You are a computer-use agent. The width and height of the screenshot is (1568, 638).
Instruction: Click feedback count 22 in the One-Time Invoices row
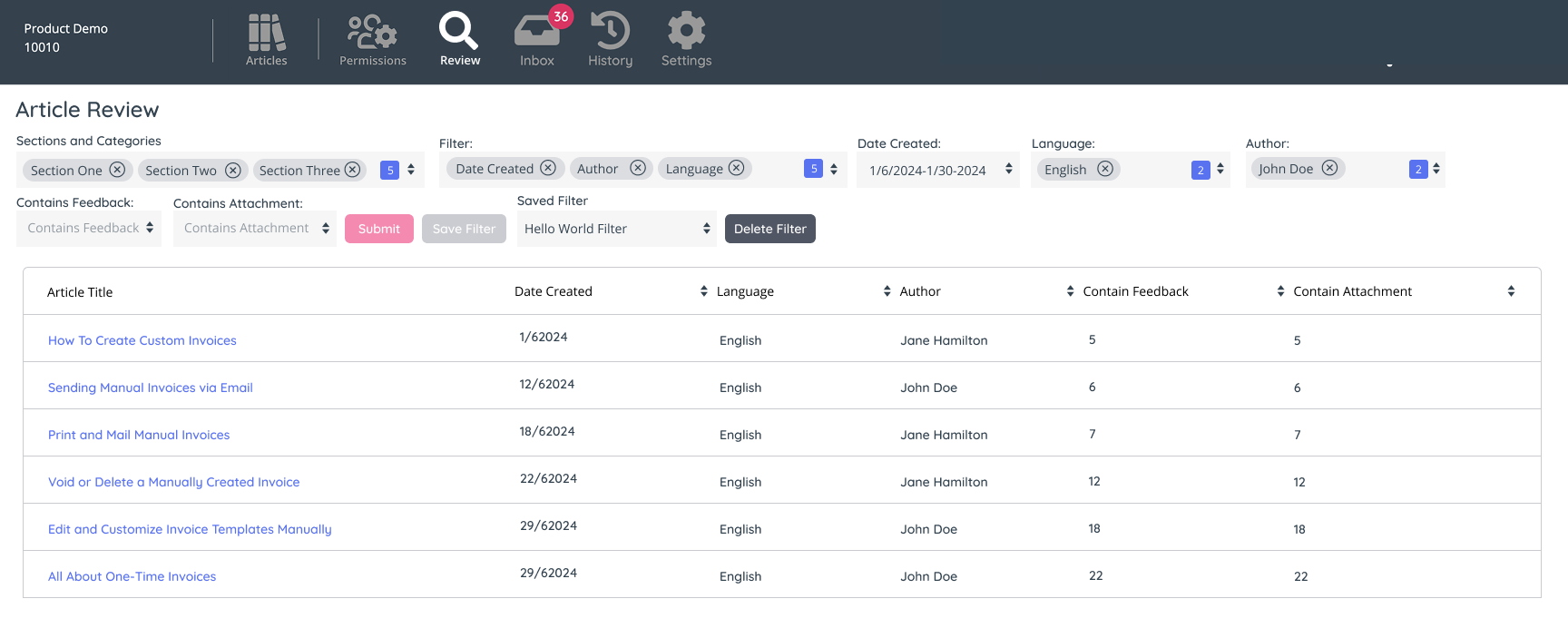tap(1096, 575)
